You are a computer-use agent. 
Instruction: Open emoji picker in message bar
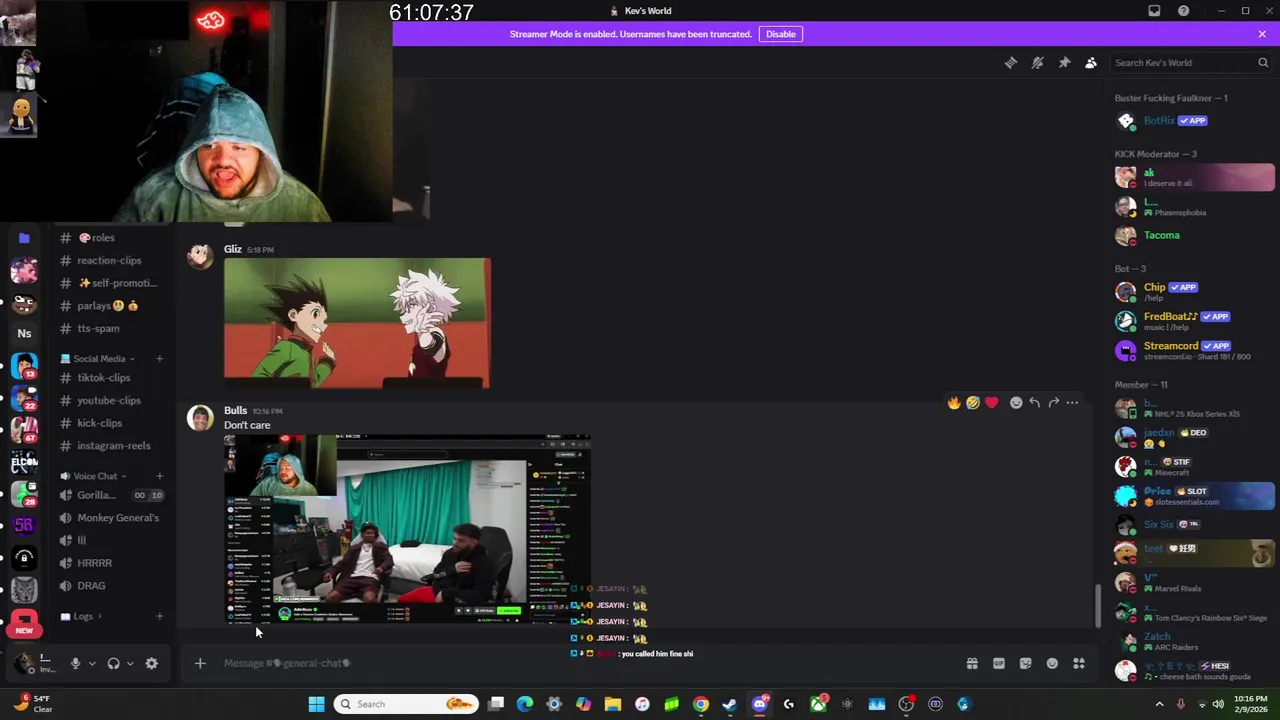[1052, 663]
